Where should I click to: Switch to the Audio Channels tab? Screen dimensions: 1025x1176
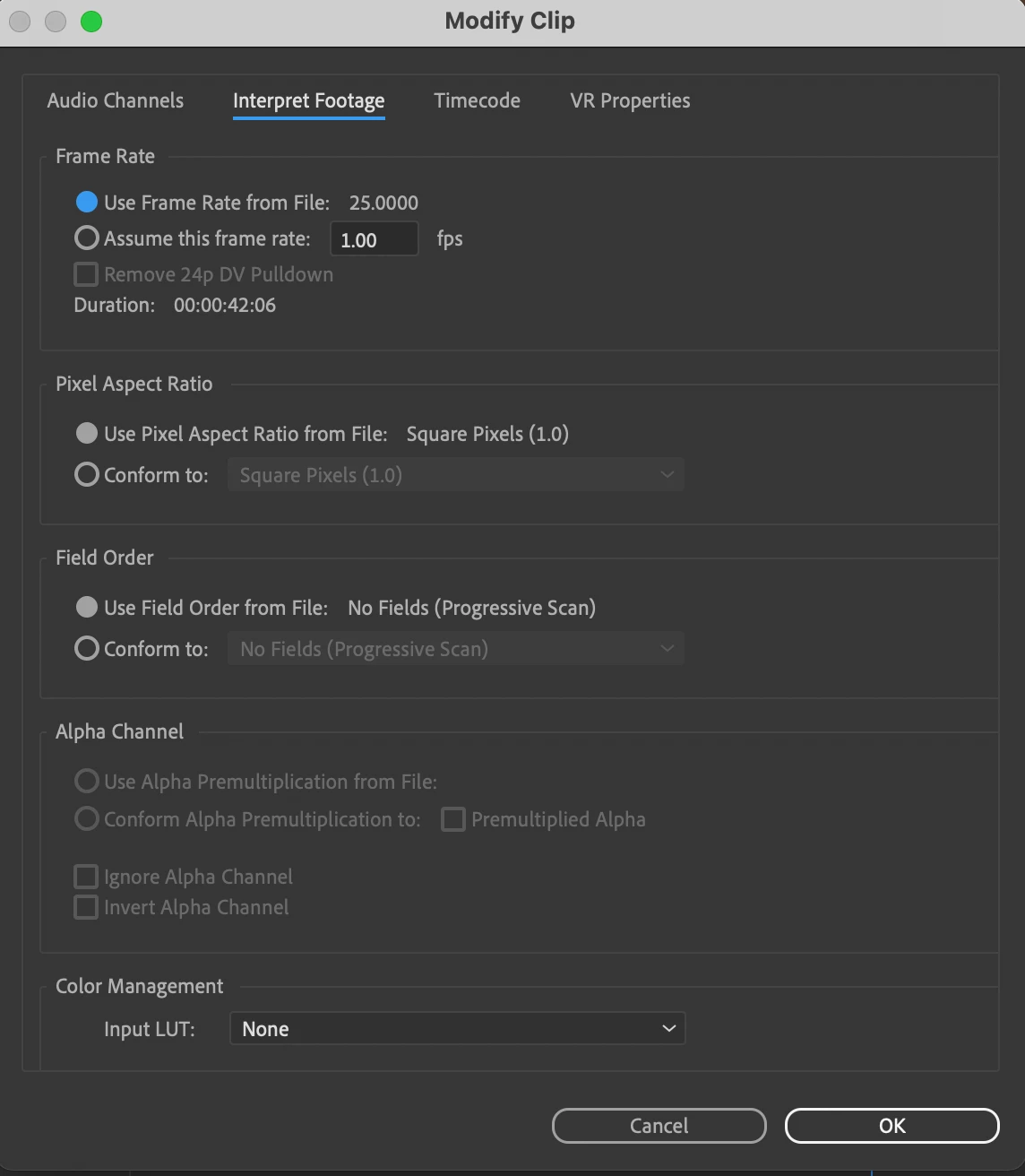[116, 100]
